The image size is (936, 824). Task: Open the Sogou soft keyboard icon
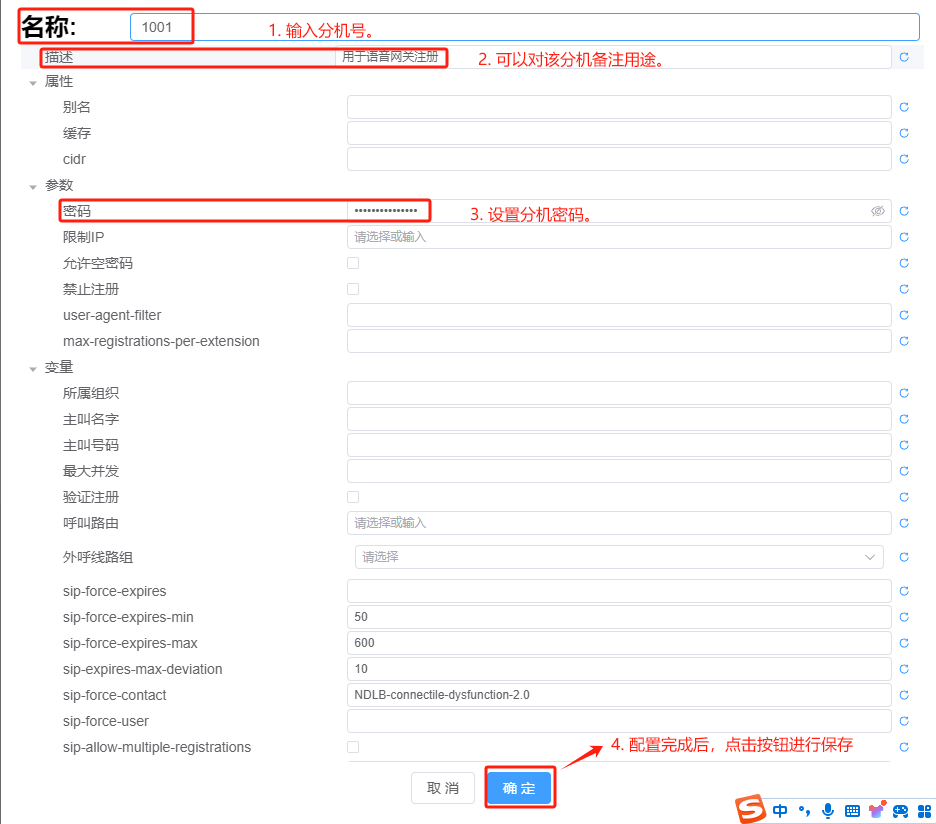pos(852,810)
